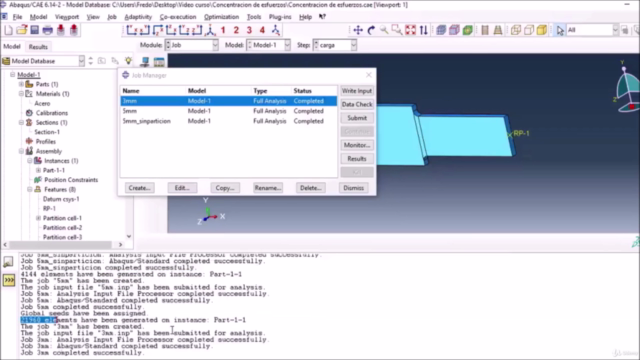Image resolution: width=640 pixels, height=360 pixels.
Task: Click the Auto-Fit View icon
Action: [411, 30]
